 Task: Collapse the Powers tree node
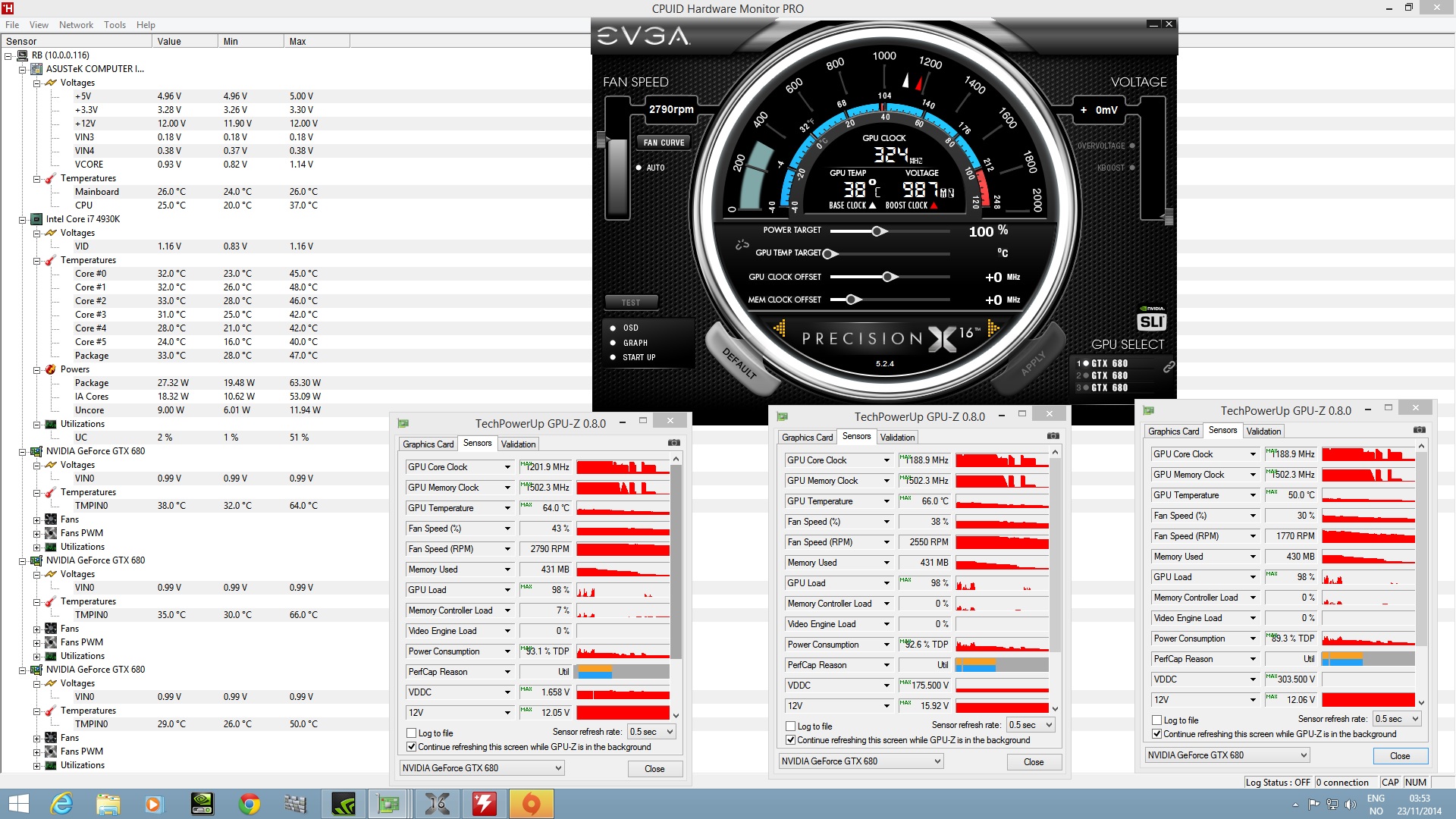tap(36, 370)
